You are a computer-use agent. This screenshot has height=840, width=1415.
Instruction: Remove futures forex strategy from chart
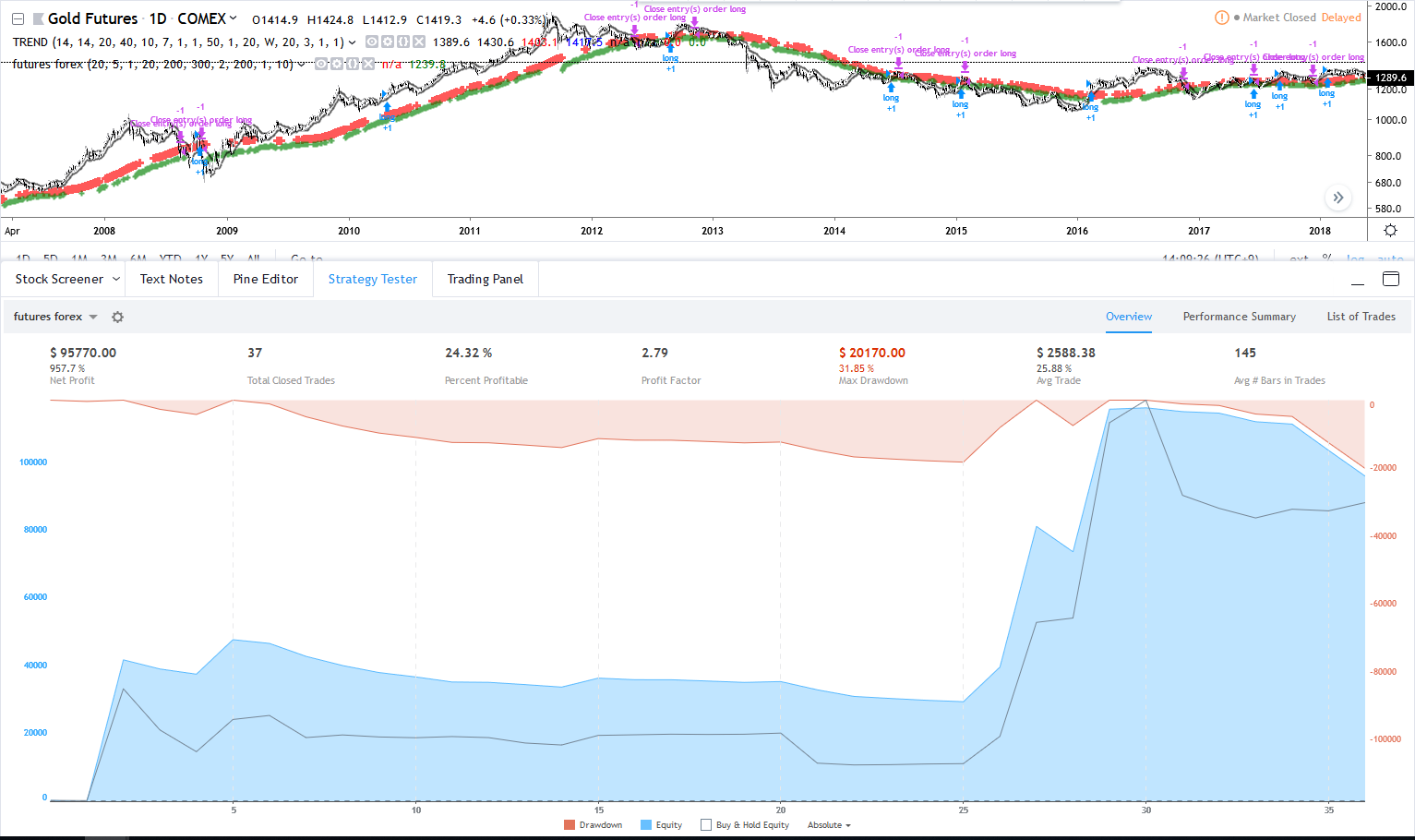(x=367, y=65)
